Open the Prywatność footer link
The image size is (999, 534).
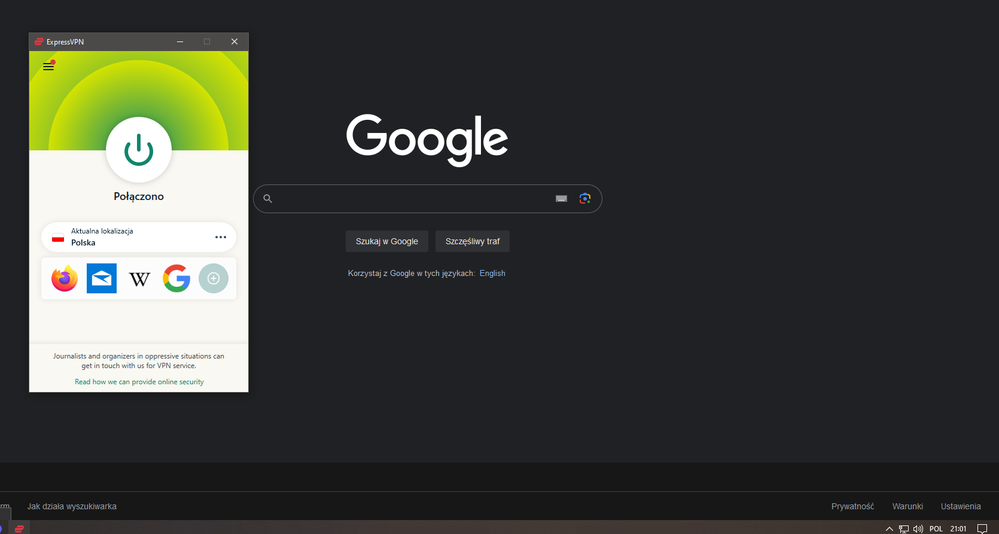[852, 506]
